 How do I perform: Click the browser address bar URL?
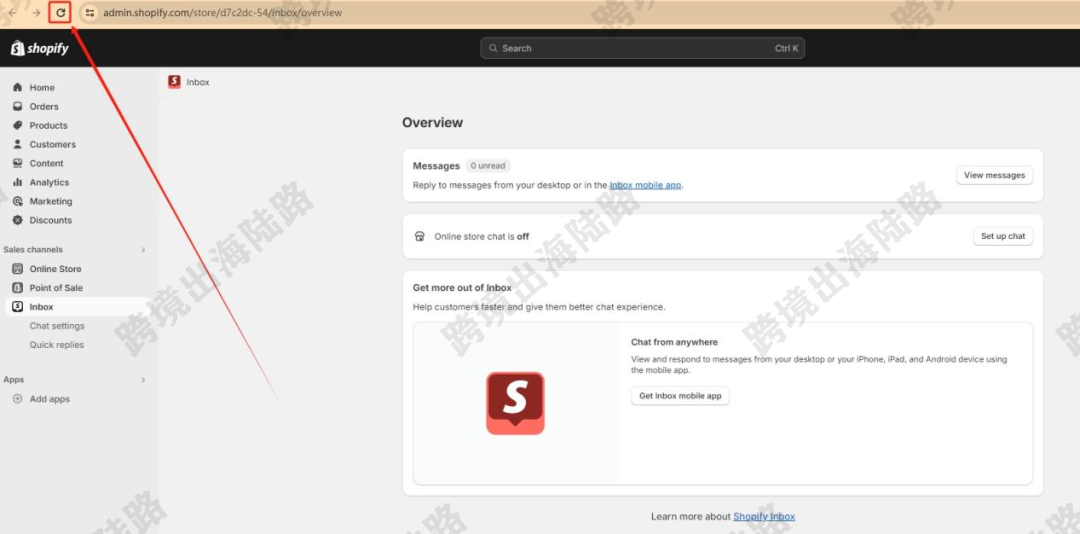click(x=222, y=12)
